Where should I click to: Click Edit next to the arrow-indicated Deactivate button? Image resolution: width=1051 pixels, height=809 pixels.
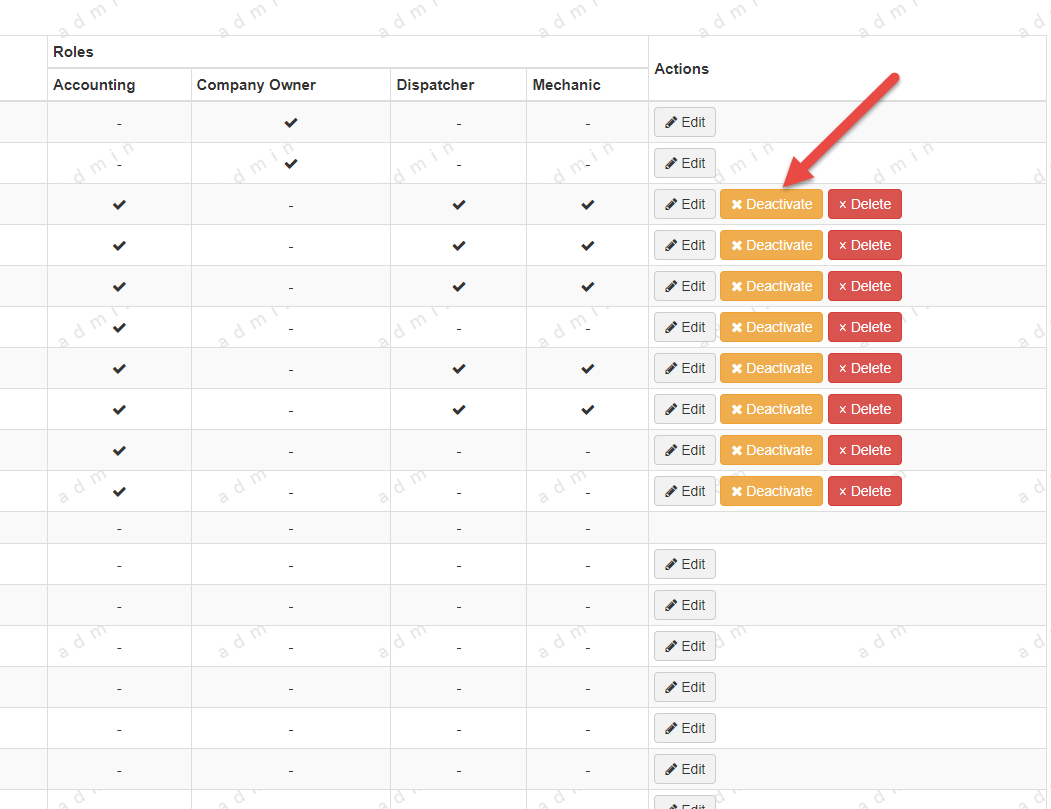[684, 204]
